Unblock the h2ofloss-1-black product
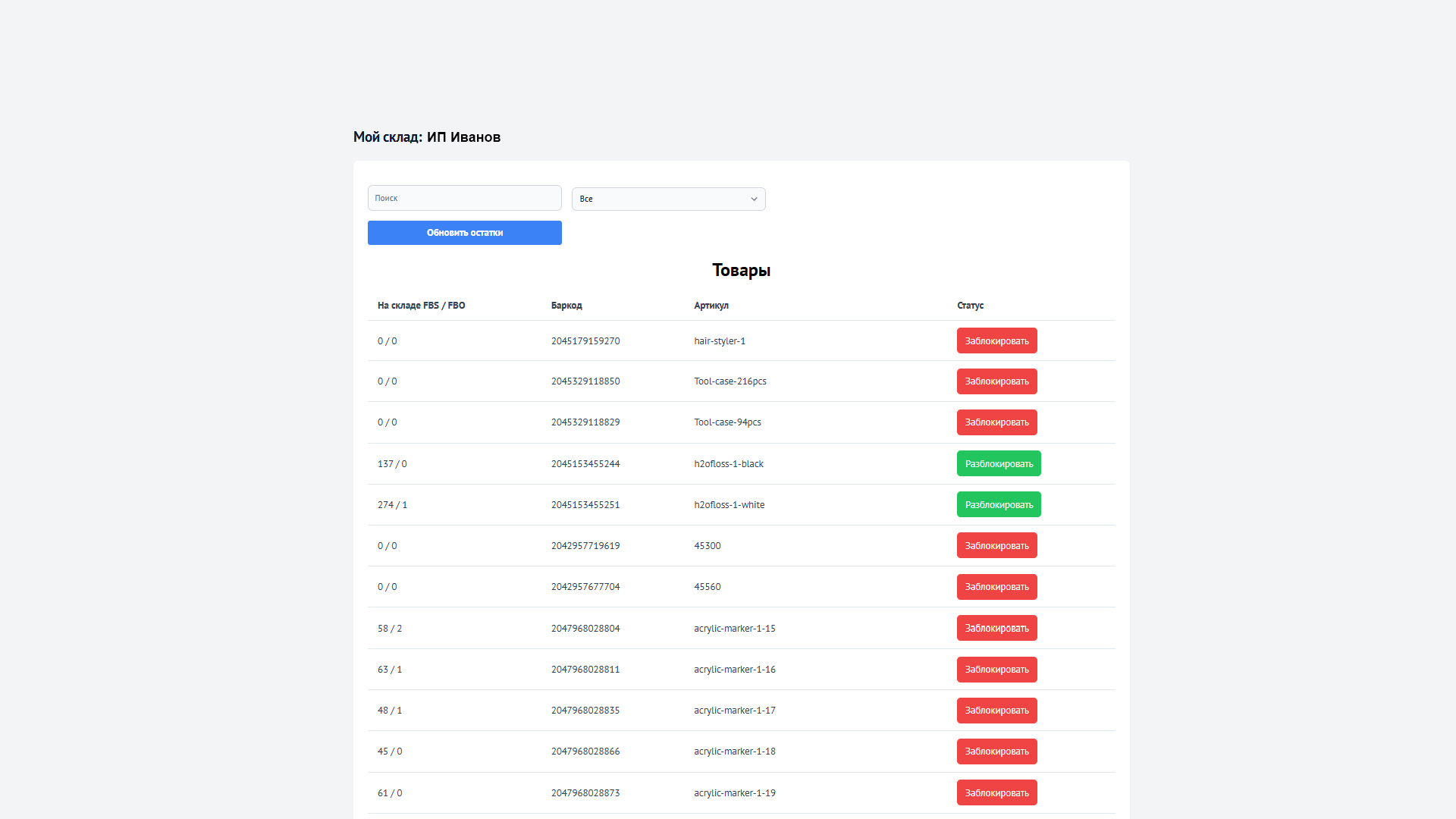 [999, 463]
